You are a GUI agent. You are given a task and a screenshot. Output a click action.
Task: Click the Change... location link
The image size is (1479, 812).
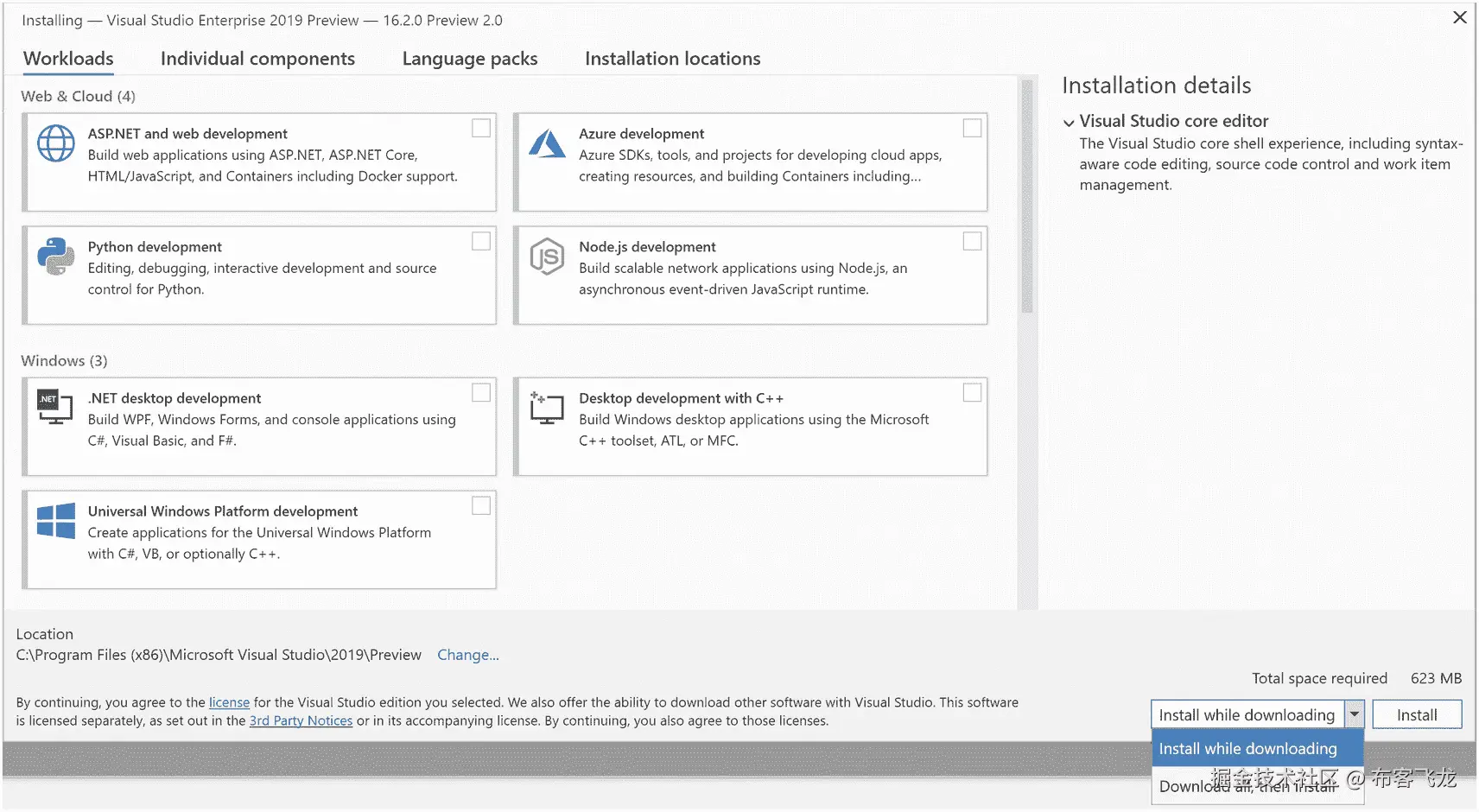coord(467,655)
